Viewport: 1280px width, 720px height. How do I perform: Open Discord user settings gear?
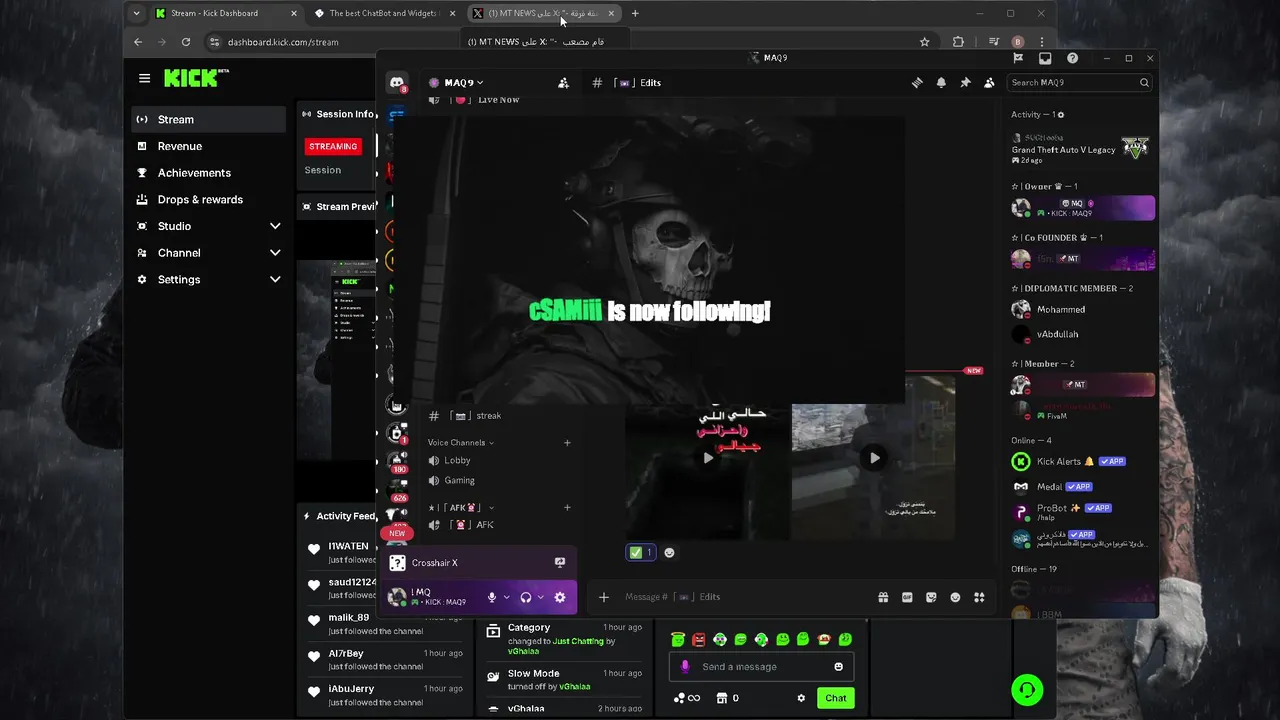click(560, 597)
